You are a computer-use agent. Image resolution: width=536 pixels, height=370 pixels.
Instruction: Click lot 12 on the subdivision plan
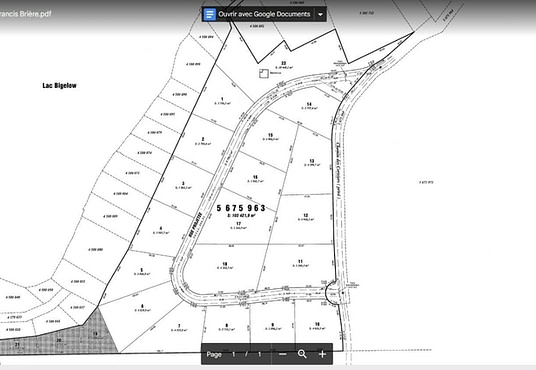pos(305,215)
